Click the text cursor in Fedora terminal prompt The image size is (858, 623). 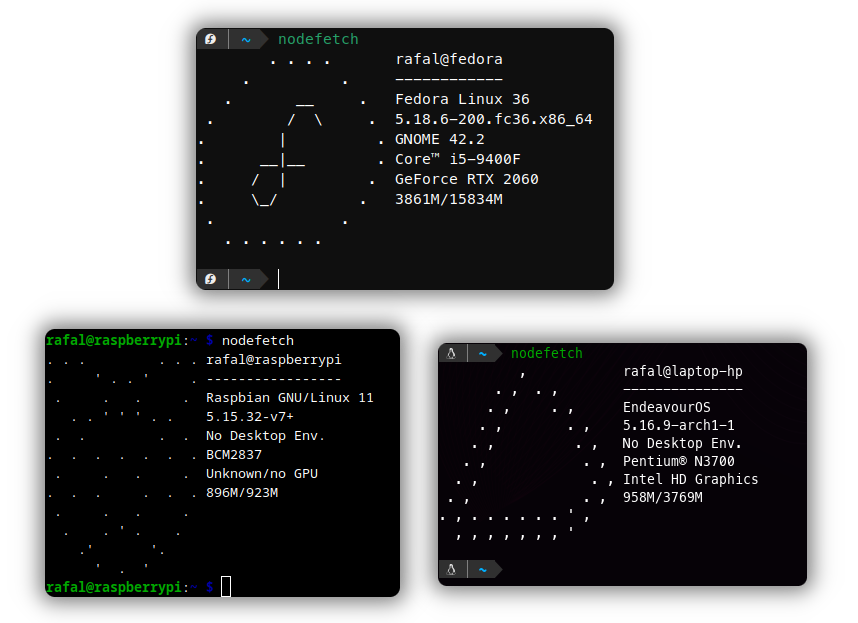(279, 279)
